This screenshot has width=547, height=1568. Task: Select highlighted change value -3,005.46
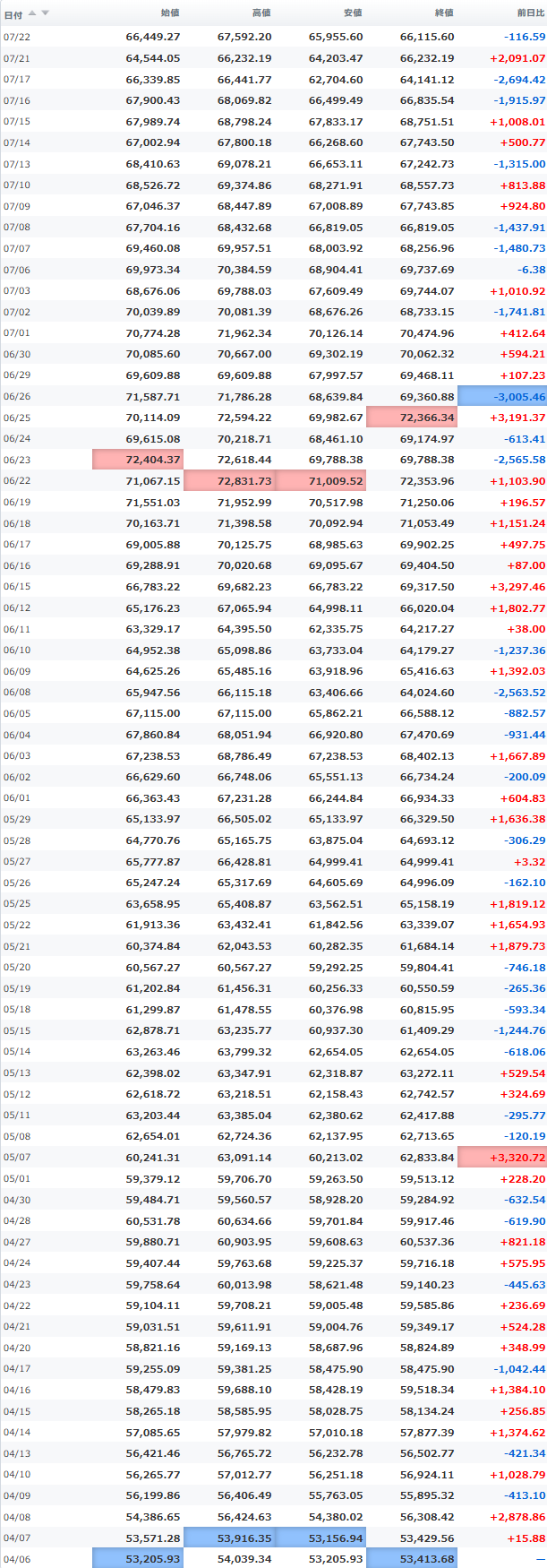502,397
